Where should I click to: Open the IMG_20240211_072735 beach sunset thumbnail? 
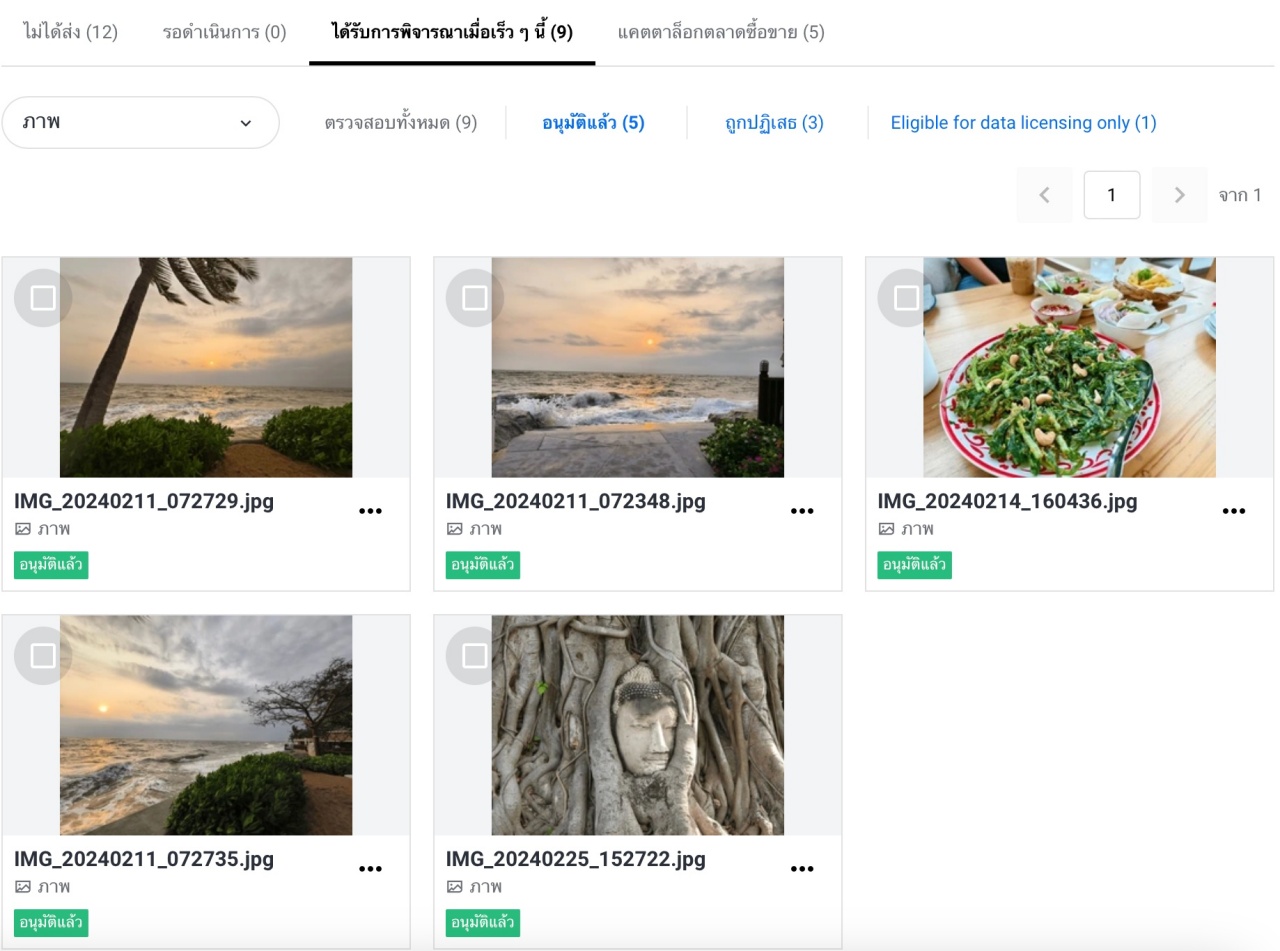pos(206,725)
